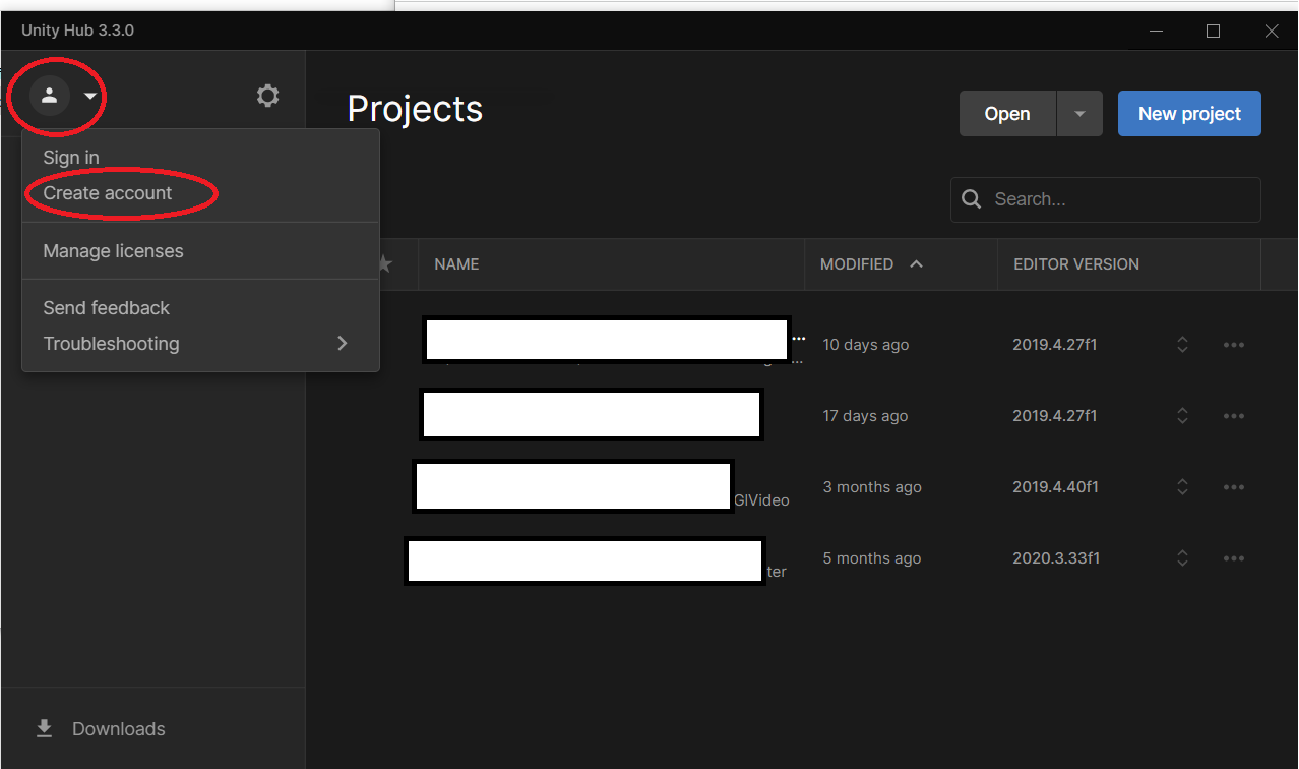Open Unity Hub preferences gear icon
The image size is (1299, 769).
click(x=267, y=96)
